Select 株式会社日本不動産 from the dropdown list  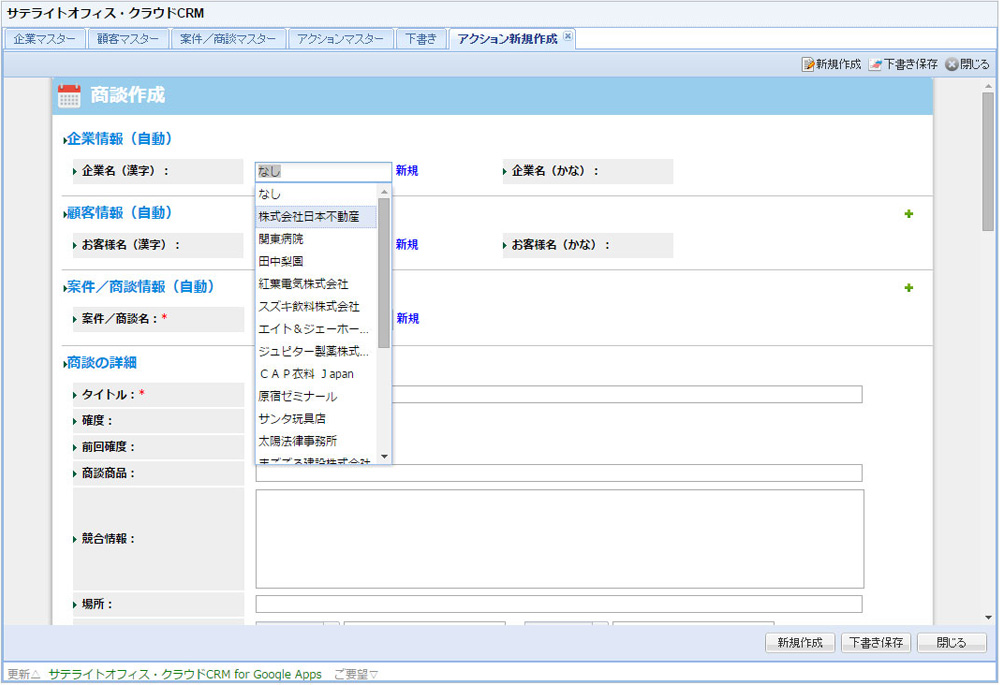(308, 216)
